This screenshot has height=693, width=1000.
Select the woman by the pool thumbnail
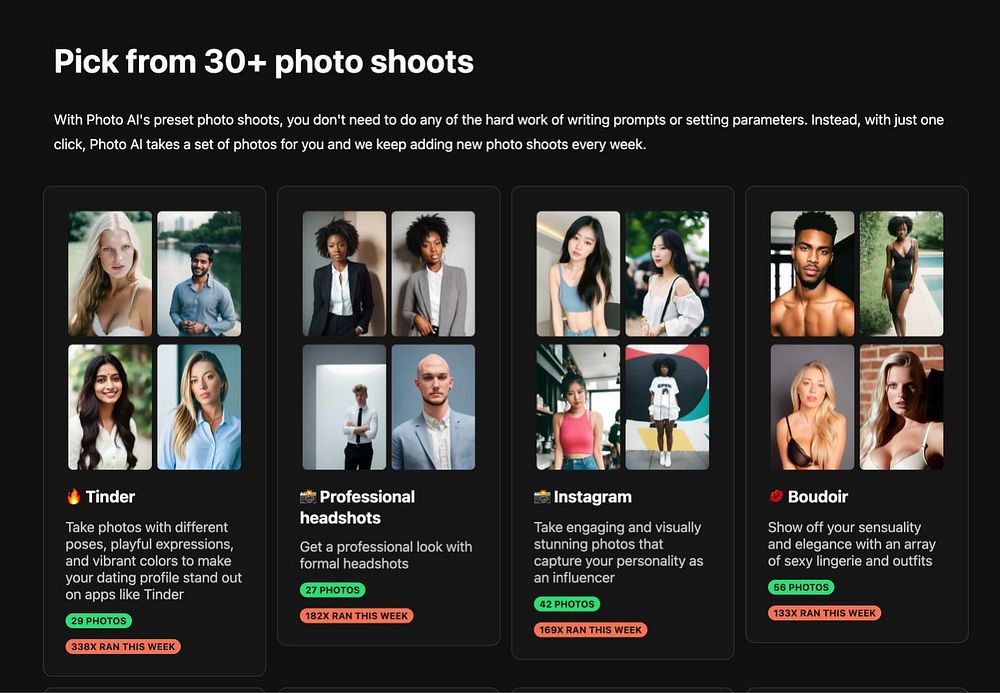click(901, 274)
